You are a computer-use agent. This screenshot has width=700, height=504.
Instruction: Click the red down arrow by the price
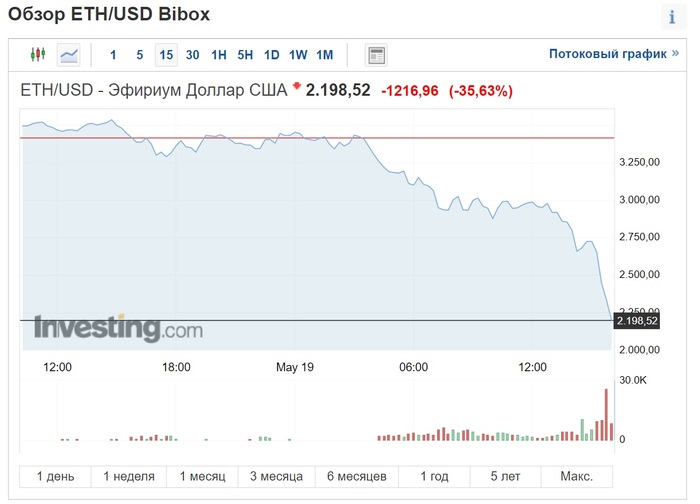pos(296,89)
